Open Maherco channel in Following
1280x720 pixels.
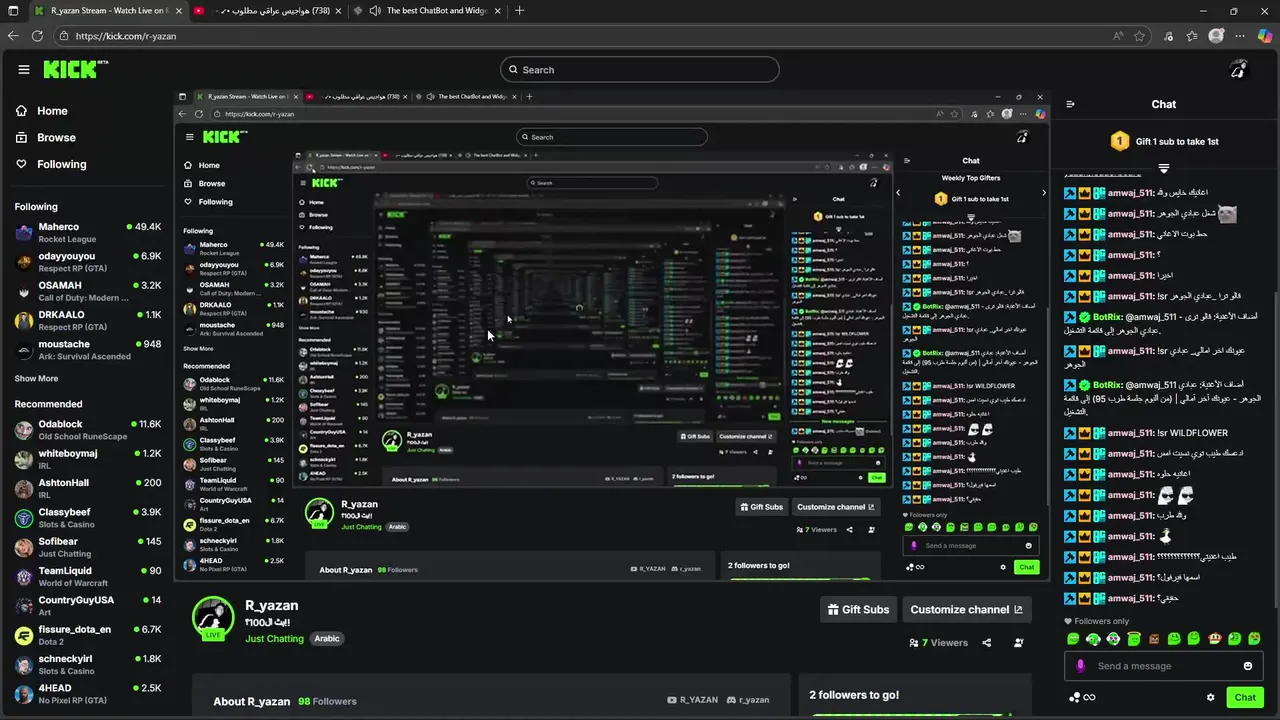pyautogui.click(x=88, y=233)
